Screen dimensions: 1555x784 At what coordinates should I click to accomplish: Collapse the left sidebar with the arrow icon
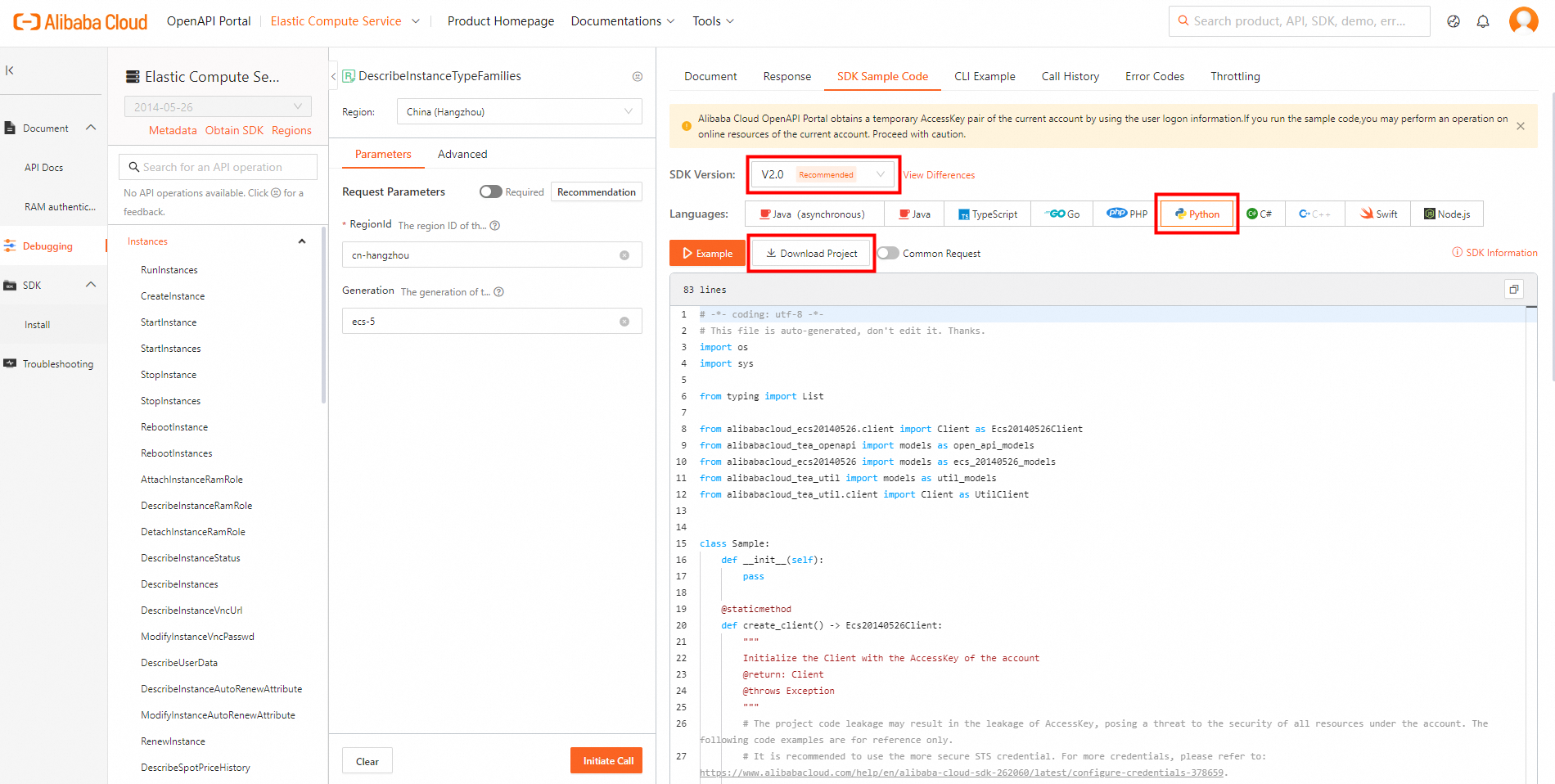[x=10, y=70]
